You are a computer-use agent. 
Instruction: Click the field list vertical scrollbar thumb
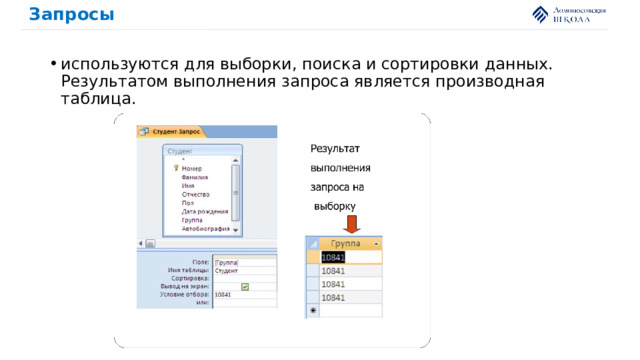coord(236,193)
